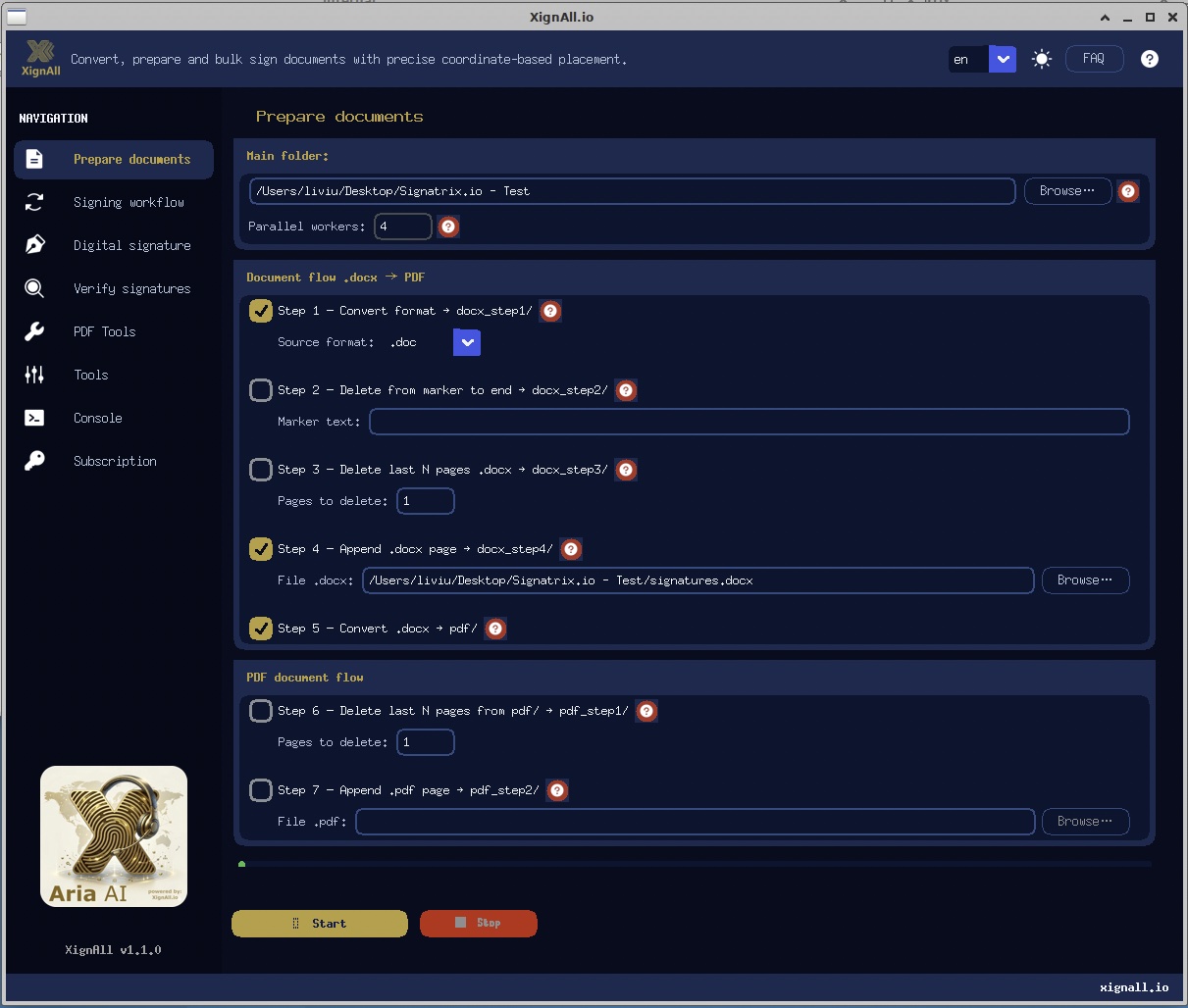Click the Verify signatures magnifier icon

(x=34, y=288)
